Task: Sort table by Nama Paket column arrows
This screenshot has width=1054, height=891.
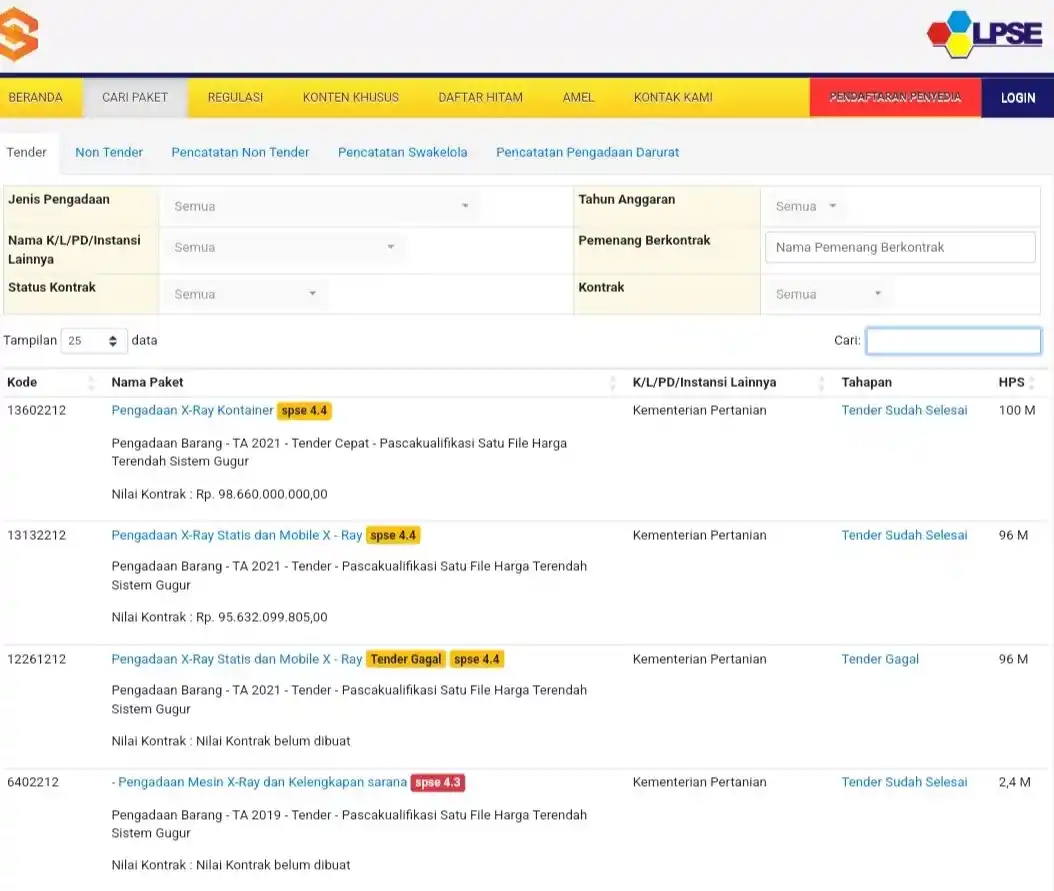Action: [613, 383]
